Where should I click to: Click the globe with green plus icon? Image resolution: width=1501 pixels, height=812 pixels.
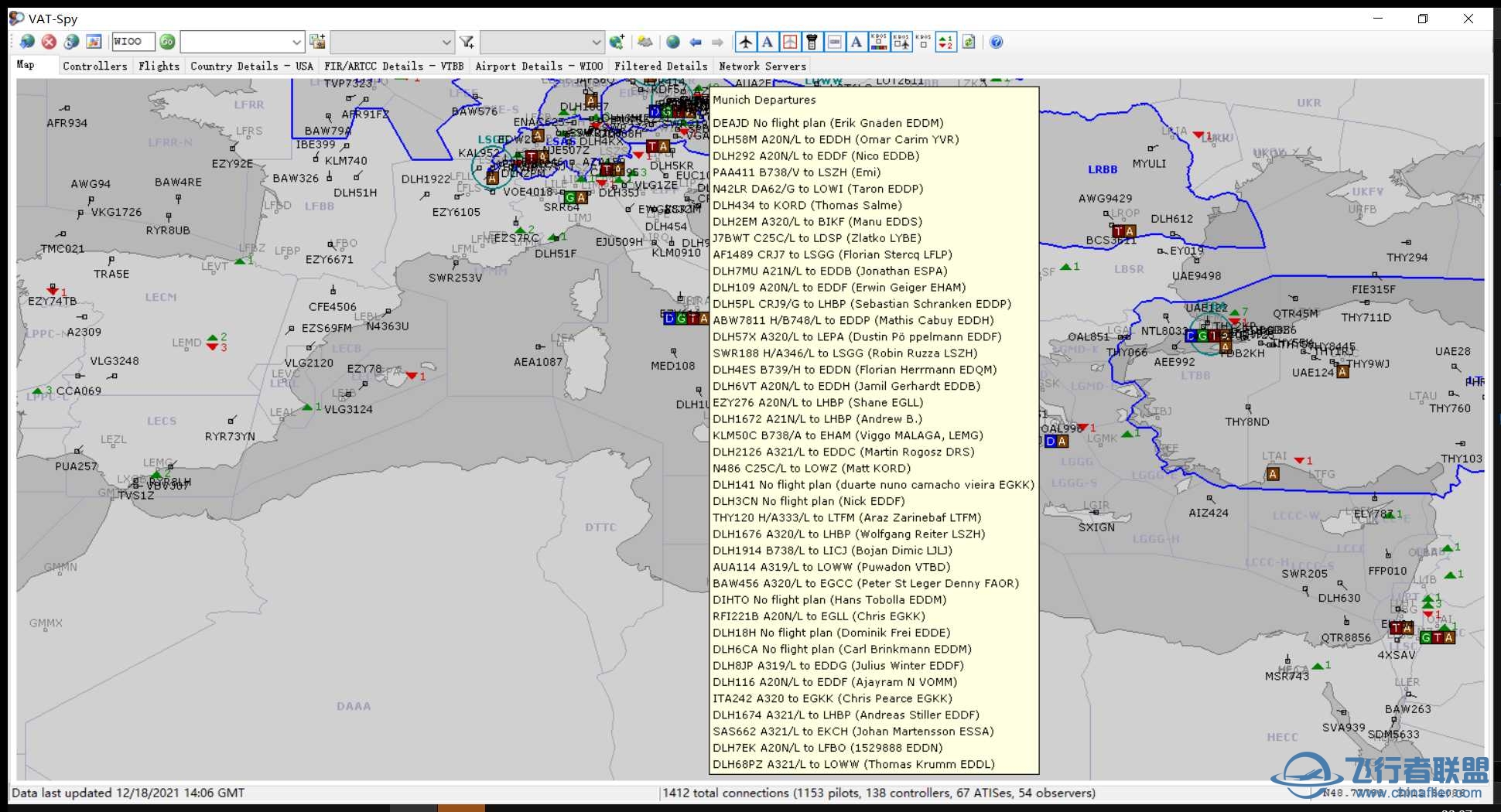click(617, 42)
